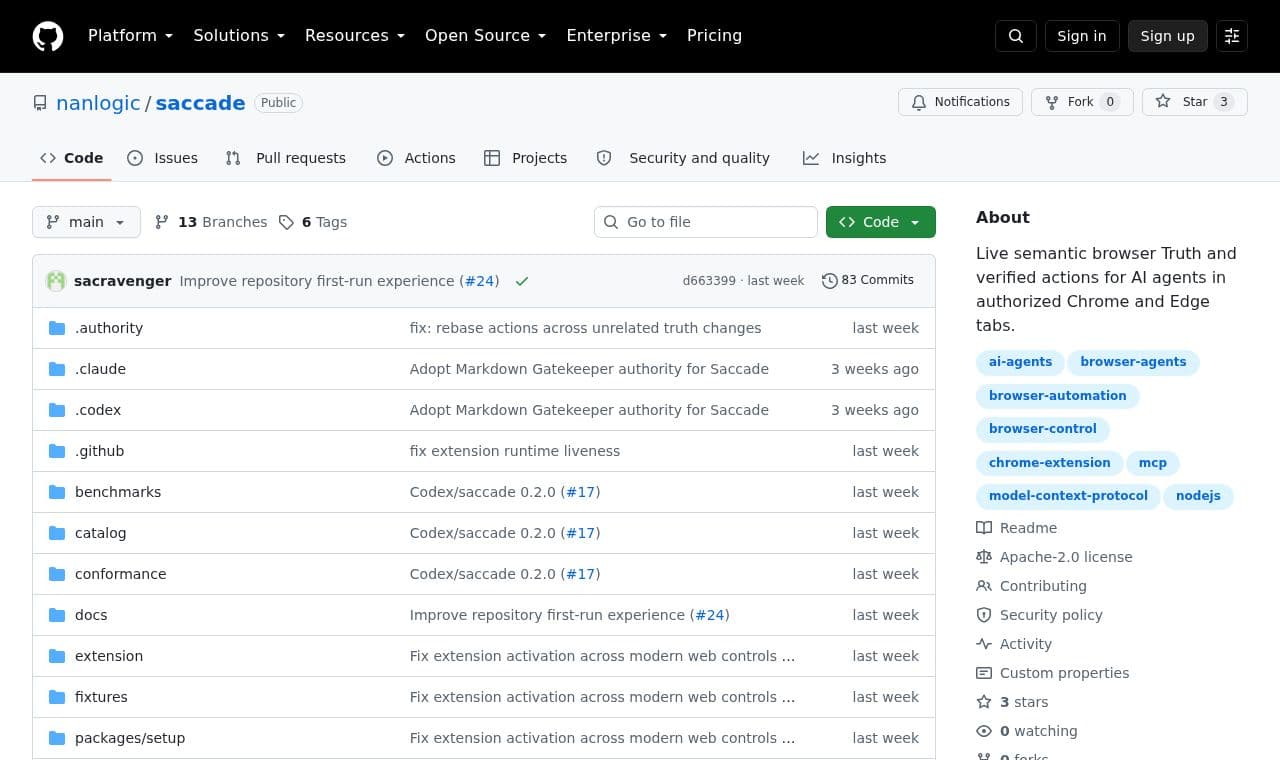Click the Sign in button

pos(1082,36)
